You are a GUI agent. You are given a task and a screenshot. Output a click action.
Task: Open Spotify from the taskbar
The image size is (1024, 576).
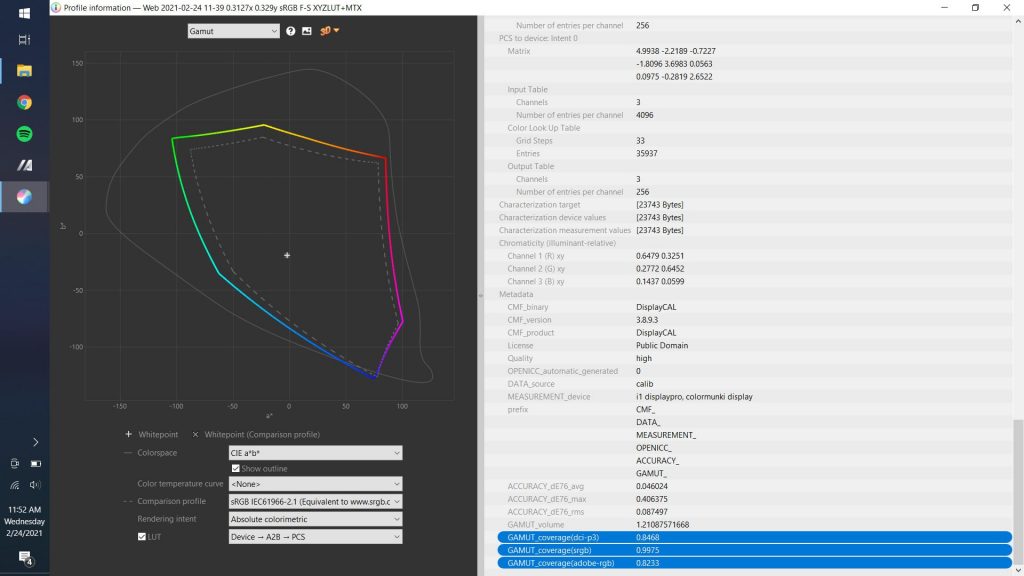[24, 134]
